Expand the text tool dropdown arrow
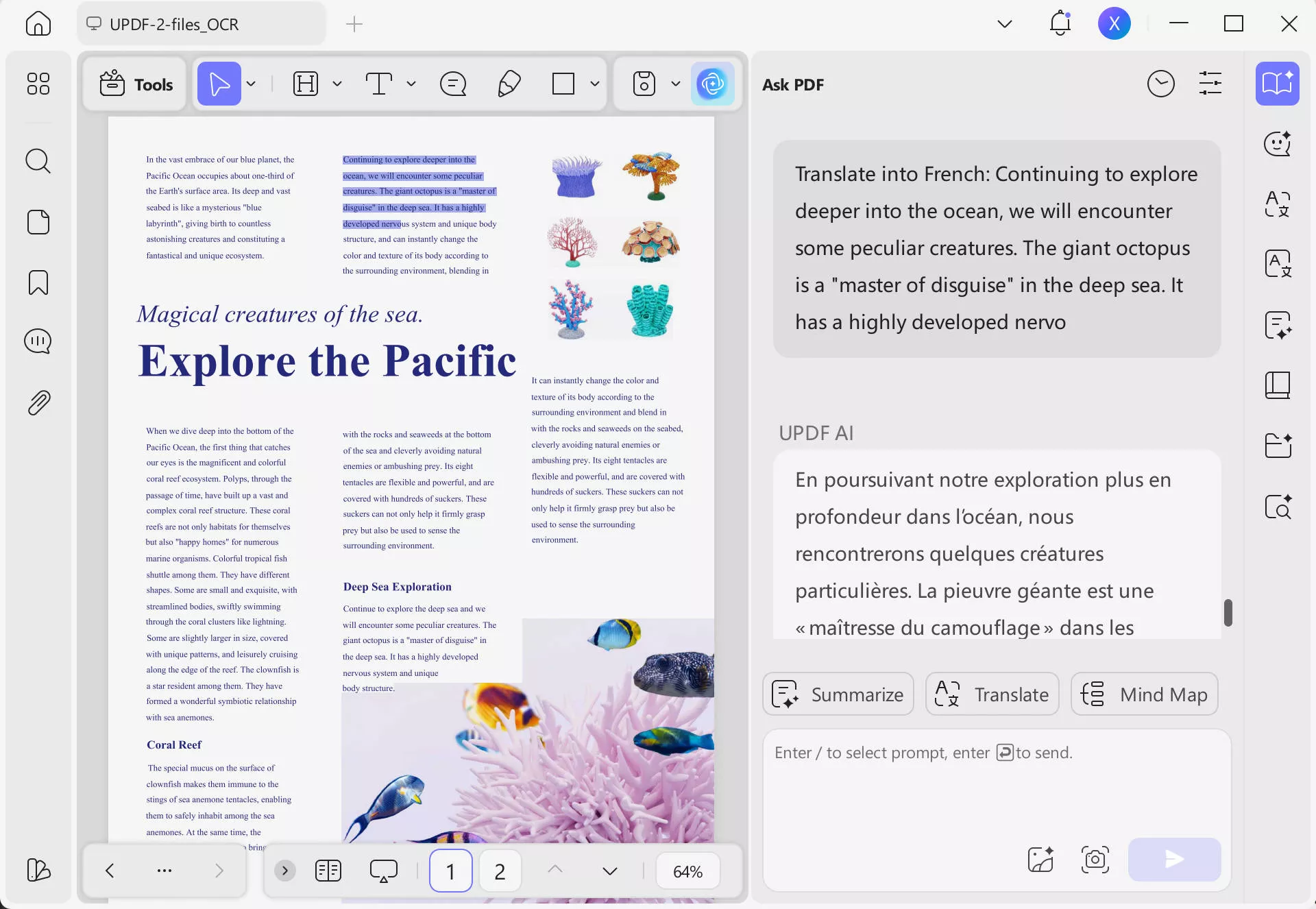Image resolution: width=1316 pixels, height=909 pixels. tap(411, 84)
